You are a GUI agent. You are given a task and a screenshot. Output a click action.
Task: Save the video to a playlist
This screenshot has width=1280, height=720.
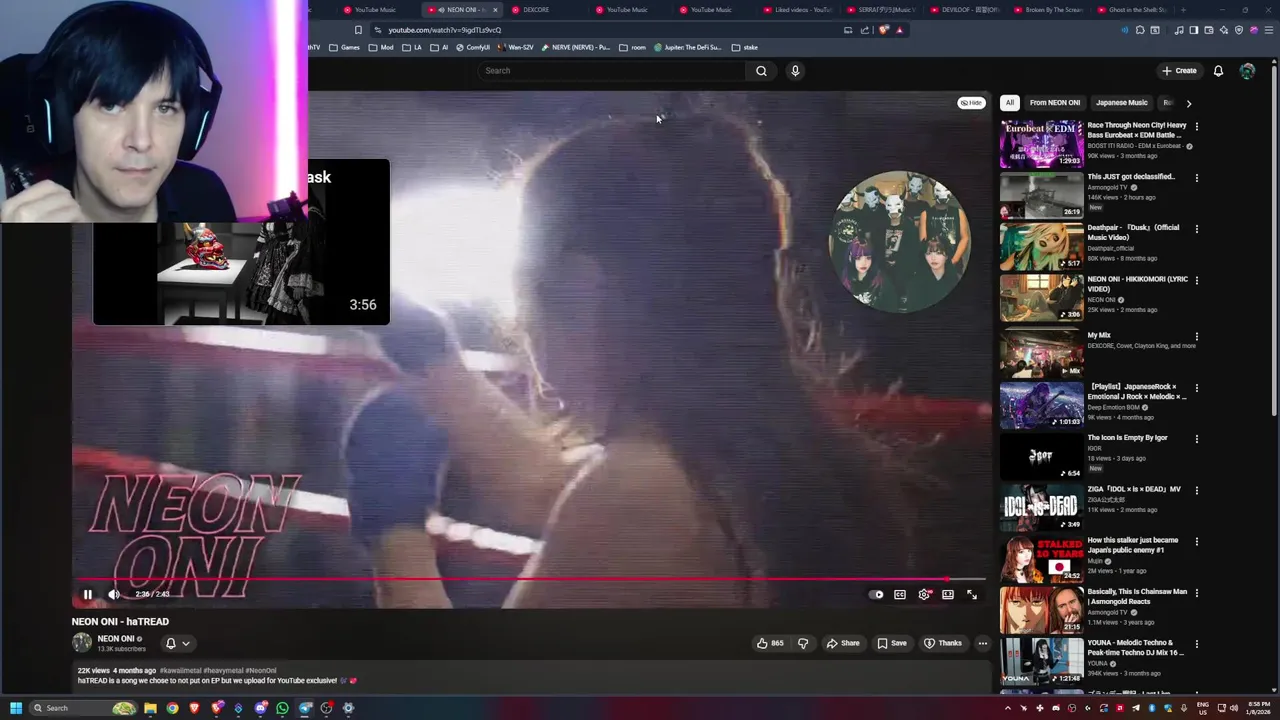click(x=892, y=643)
